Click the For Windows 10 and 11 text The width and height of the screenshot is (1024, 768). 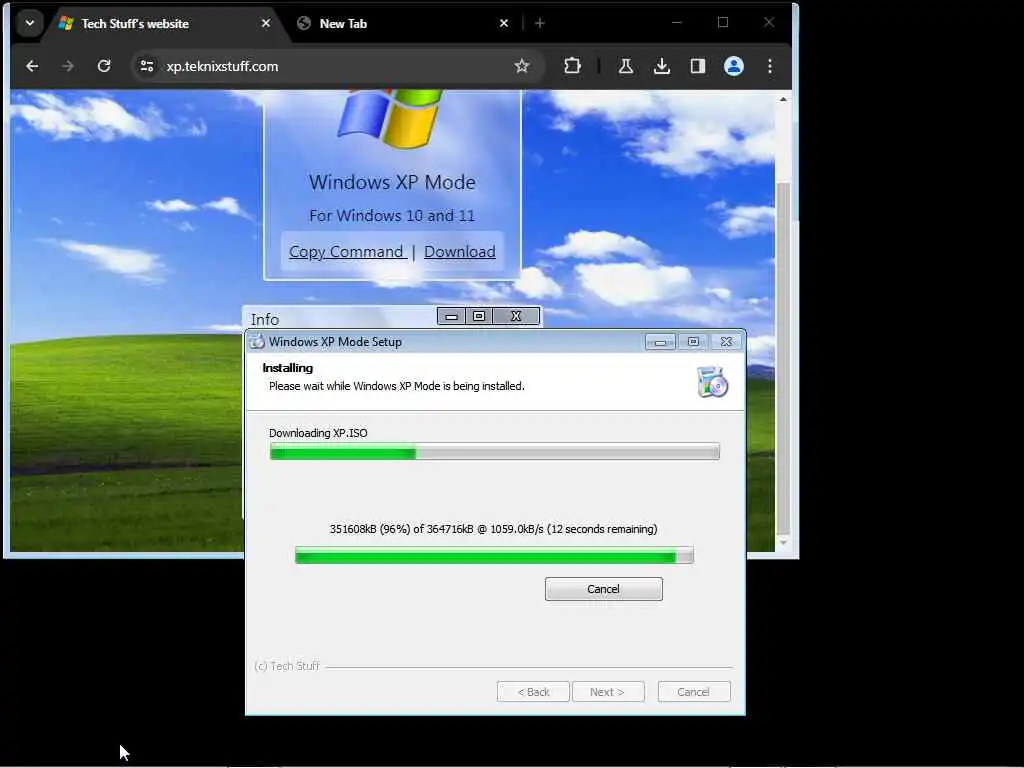coord(392,216)
